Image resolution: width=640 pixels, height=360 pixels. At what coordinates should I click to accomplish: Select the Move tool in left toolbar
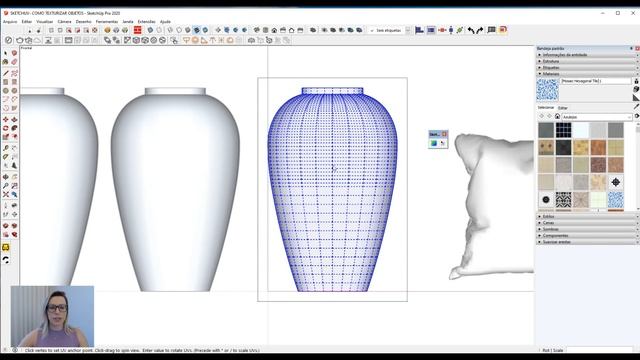6,119
